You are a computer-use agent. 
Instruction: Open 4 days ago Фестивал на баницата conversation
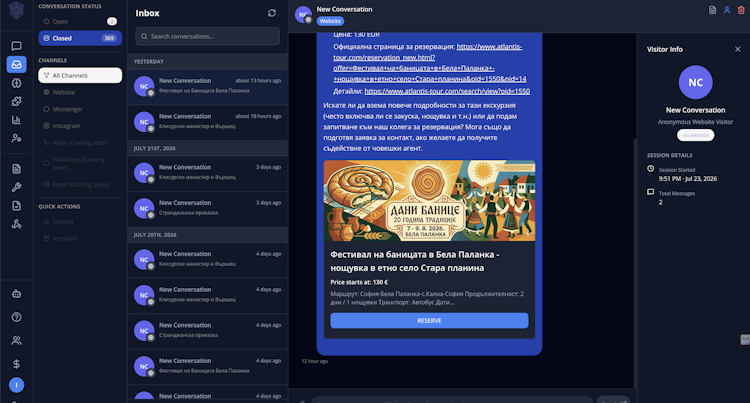click(x=208, y=366)
